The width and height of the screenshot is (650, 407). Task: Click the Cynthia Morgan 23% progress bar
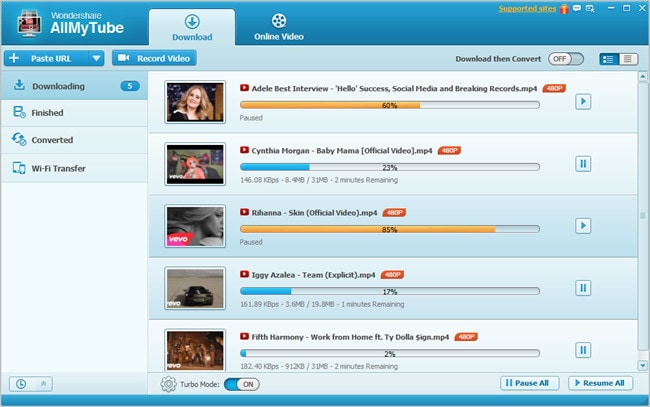(390, 167)
